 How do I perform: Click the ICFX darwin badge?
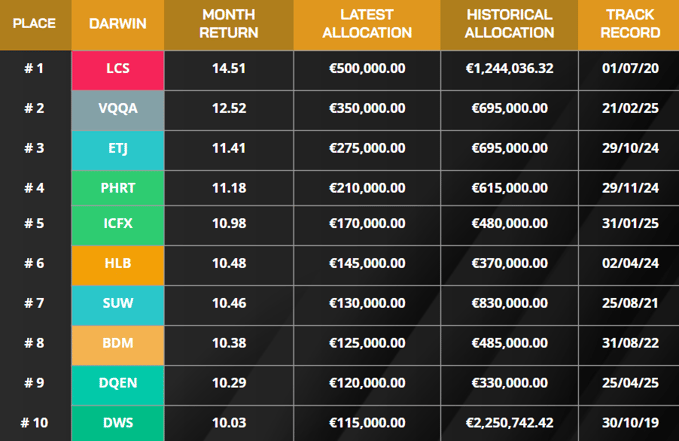click(117, 223)
